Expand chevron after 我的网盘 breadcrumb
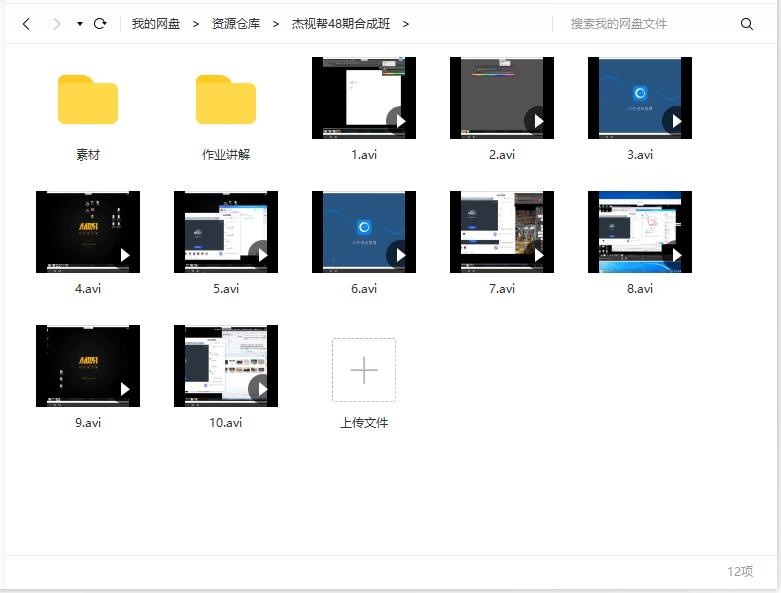The height and width of the screenshot is (593, 781). [x=196, y=24]
